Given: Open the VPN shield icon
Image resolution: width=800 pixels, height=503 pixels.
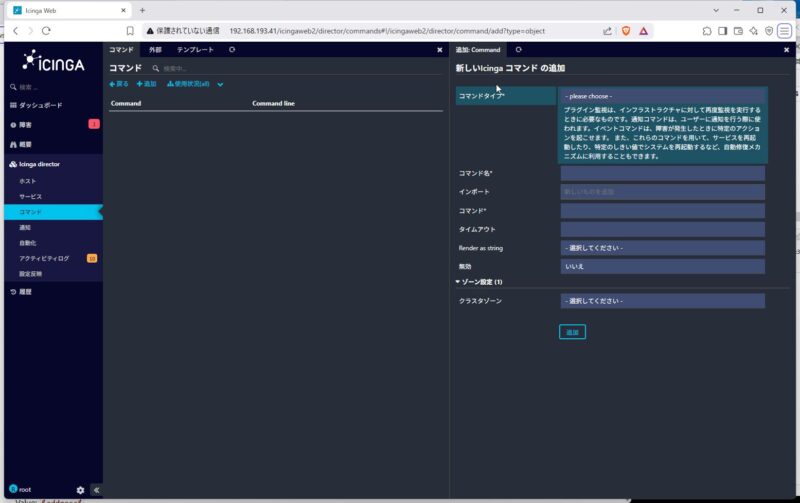Looking at the screenshot, I should (x=769, y=31).
